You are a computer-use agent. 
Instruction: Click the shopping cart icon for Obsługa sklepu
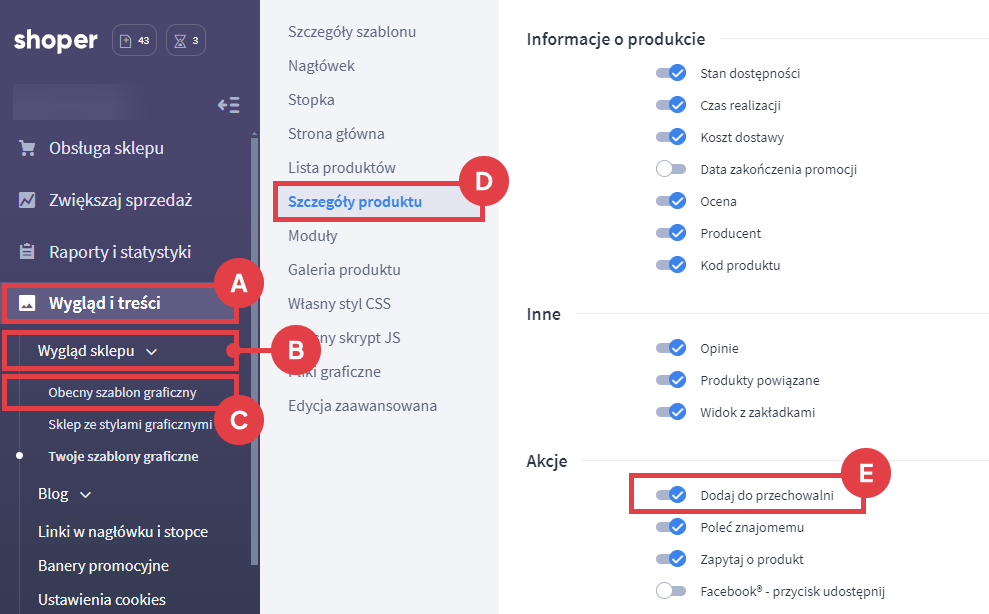pos(27,149)
